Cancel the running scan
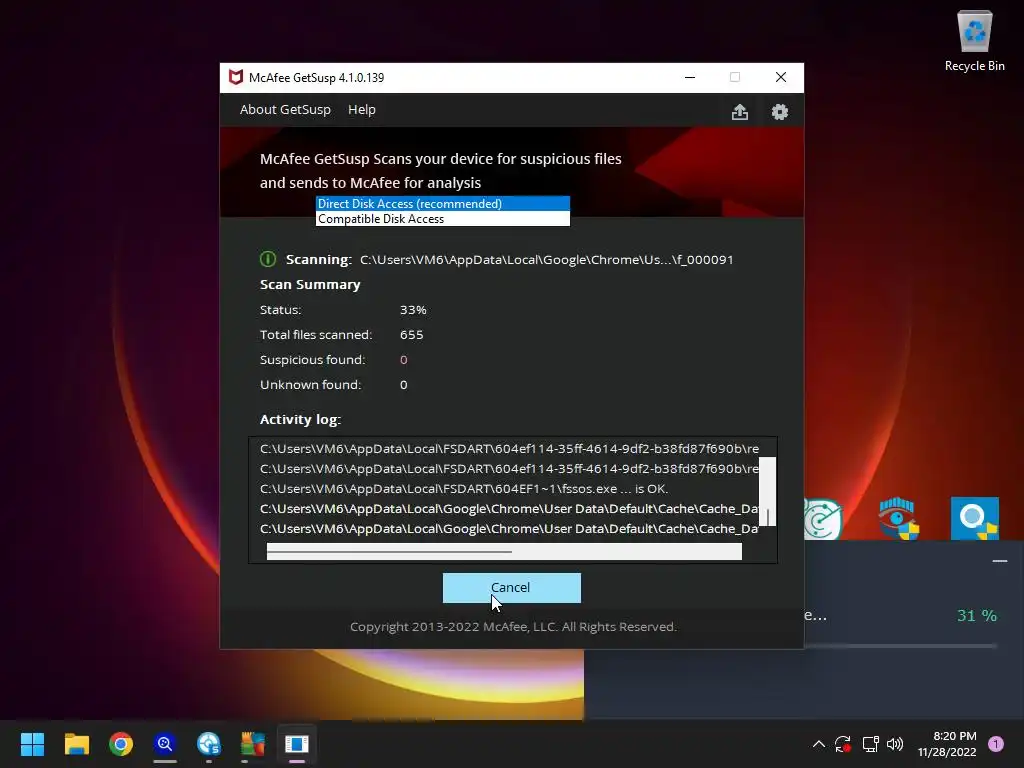The image size is (1024, 768). tap(511, 588)
